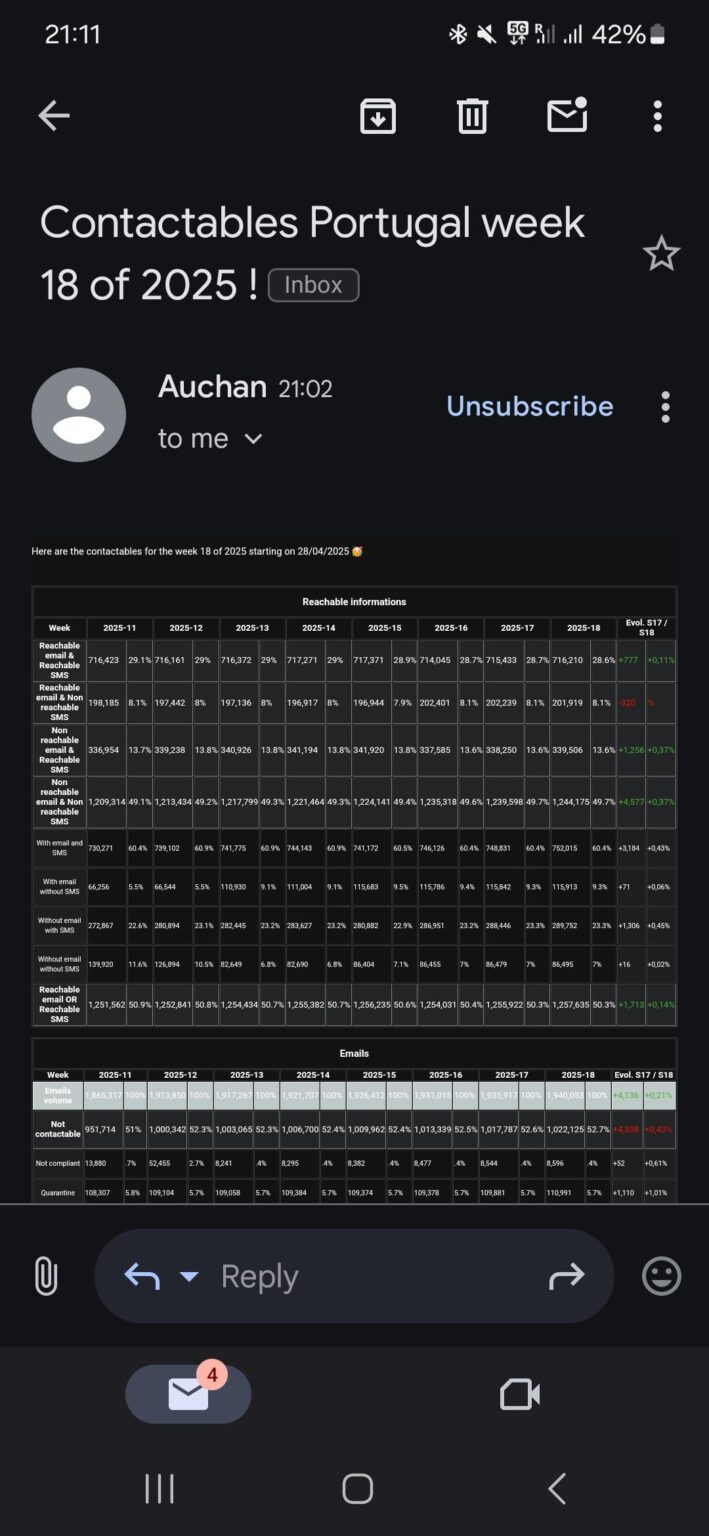Screen dimensions: 709x1536
Task: Tap the 'Not contactable' row label
Action: [58, 1129]
